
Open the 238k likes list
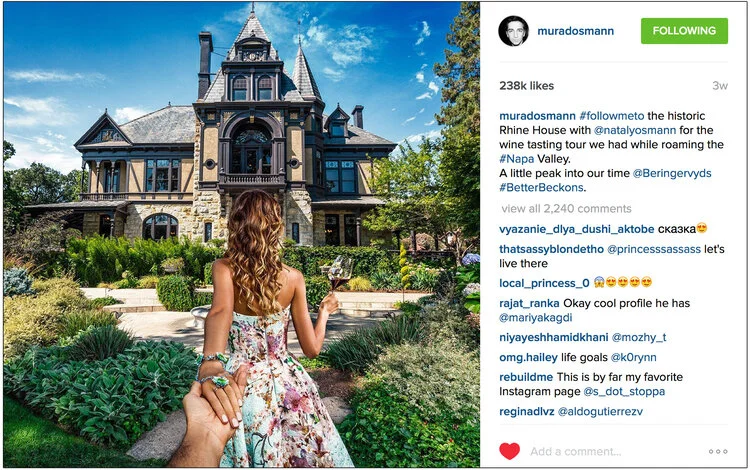(x=527, y=86)
